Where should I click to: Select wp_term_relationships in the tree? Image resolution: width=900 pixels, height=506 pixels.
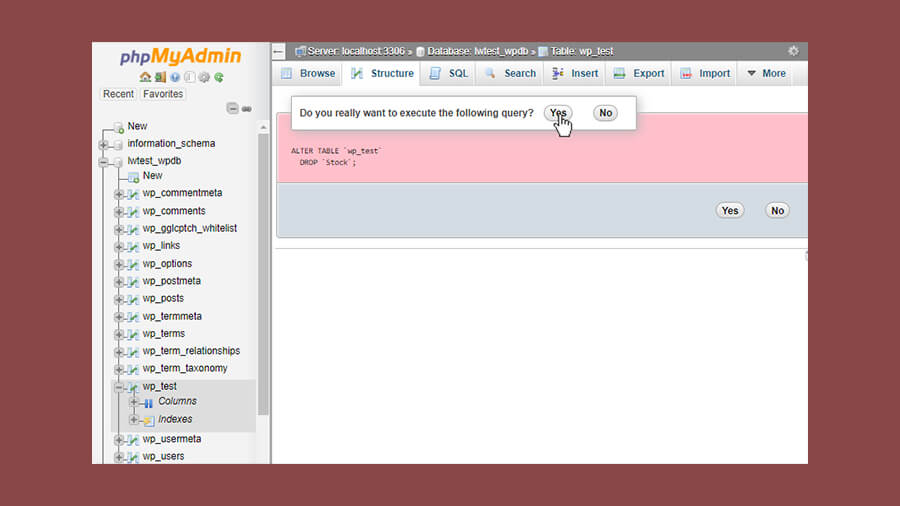click(x=191, y=351)
